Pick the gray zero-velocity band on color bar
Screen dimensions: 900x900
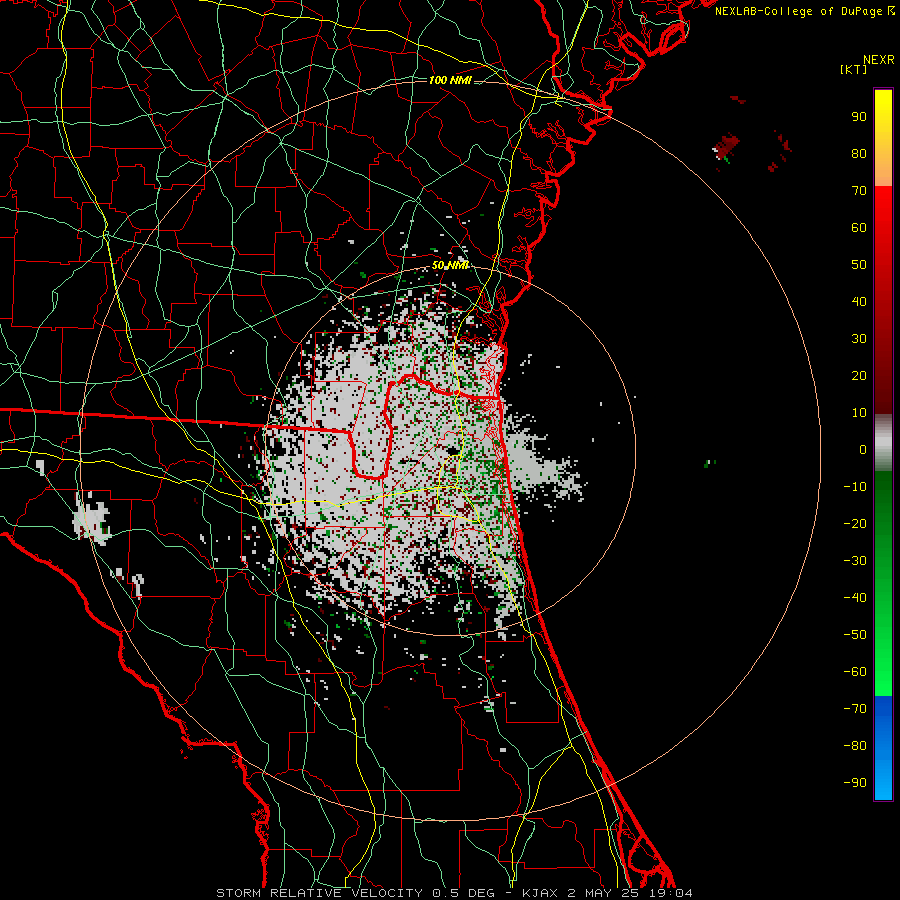click(883, 442)
